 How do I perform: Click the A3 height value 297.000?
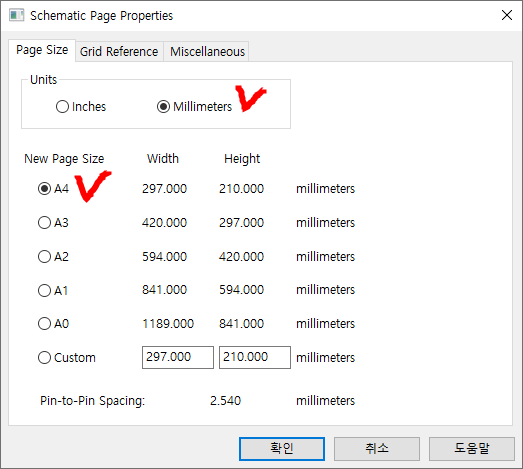241,222
